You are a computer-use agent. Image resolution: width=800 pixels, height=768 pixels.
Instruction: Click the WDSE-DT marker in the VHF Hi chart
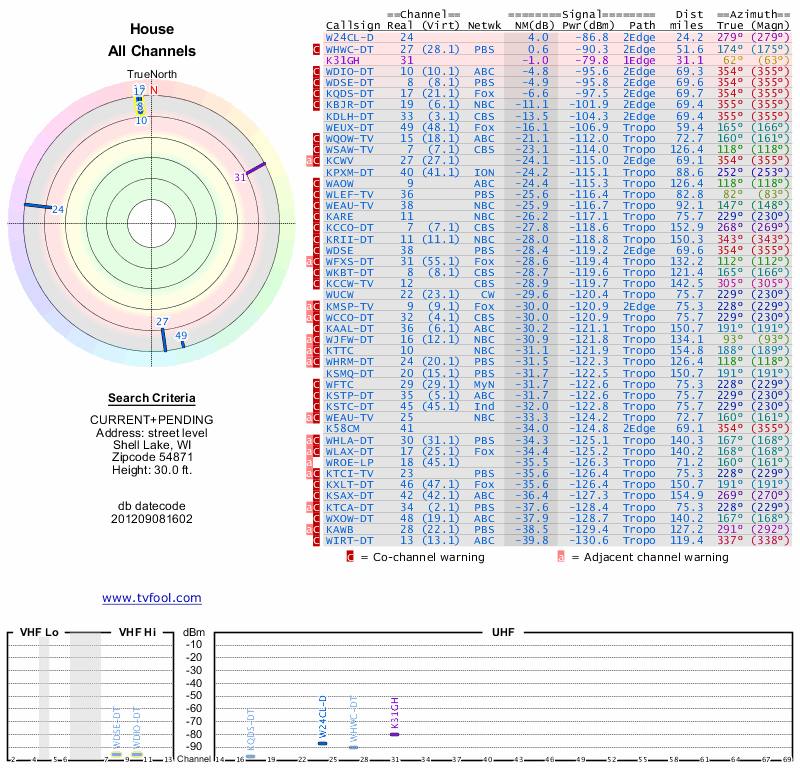click(x=116, y=754)
